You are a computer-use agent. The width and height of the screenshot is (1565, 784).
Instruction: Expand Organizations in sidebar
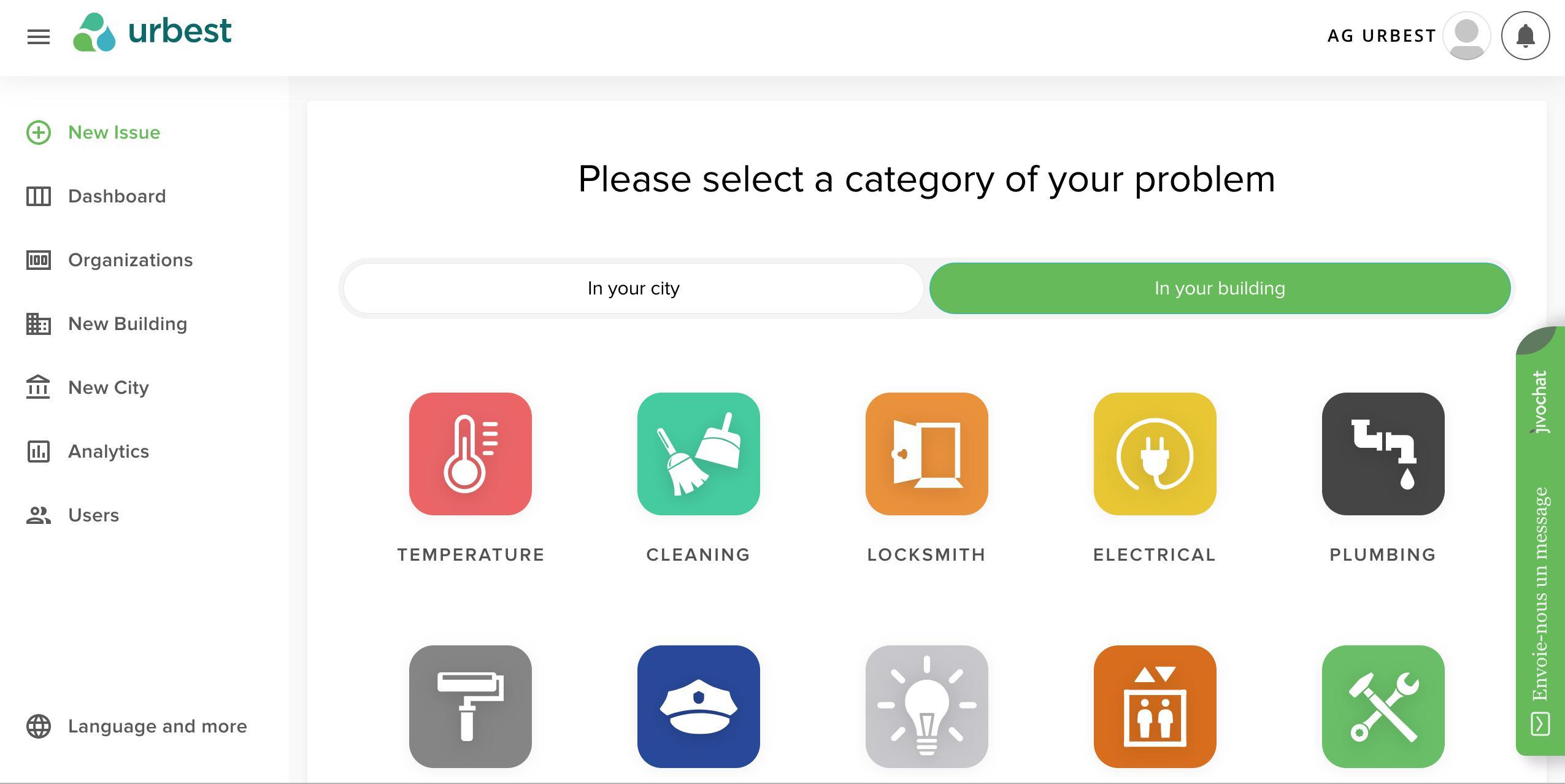(x=129, y=259)
